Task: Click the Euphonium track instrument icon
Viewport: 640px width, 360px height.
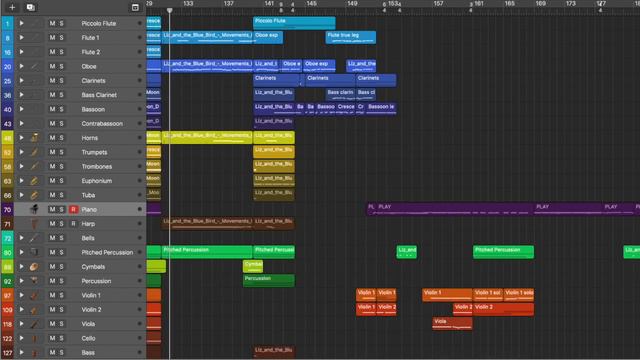Action: pyautogui.click(x=34, y=180)
